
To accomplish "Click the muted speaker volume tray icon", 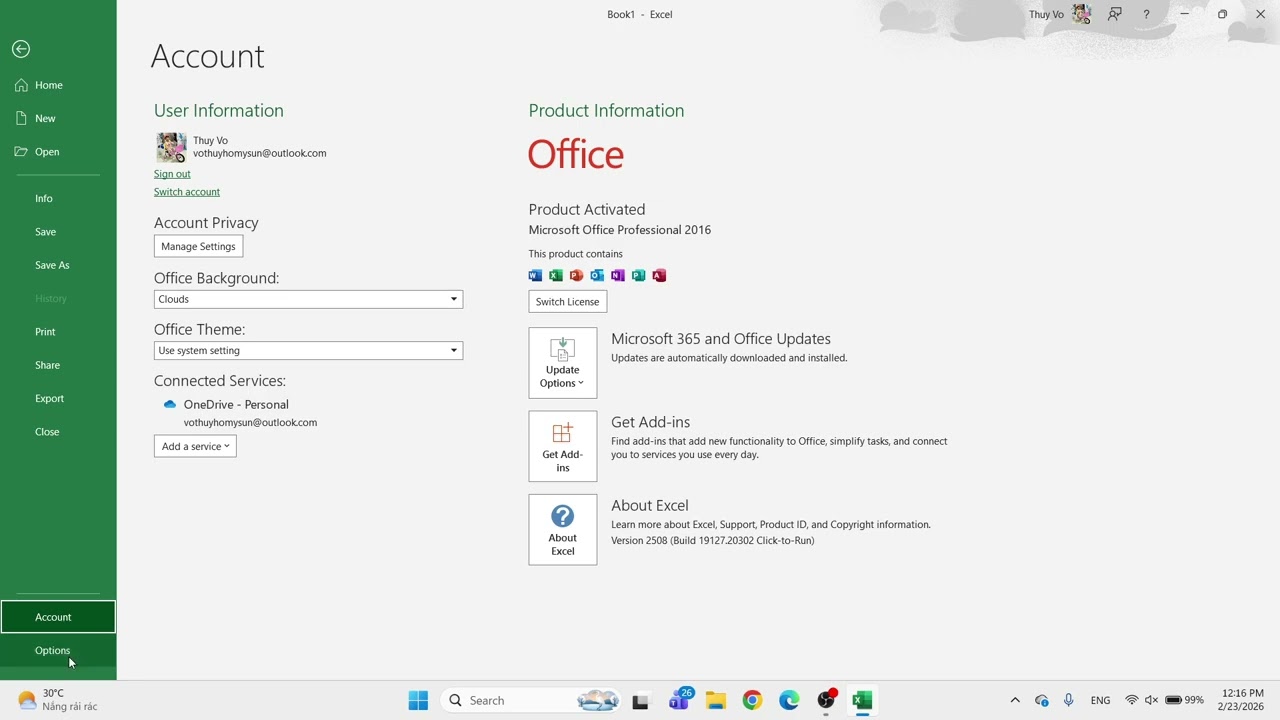I will (1151, 700).
